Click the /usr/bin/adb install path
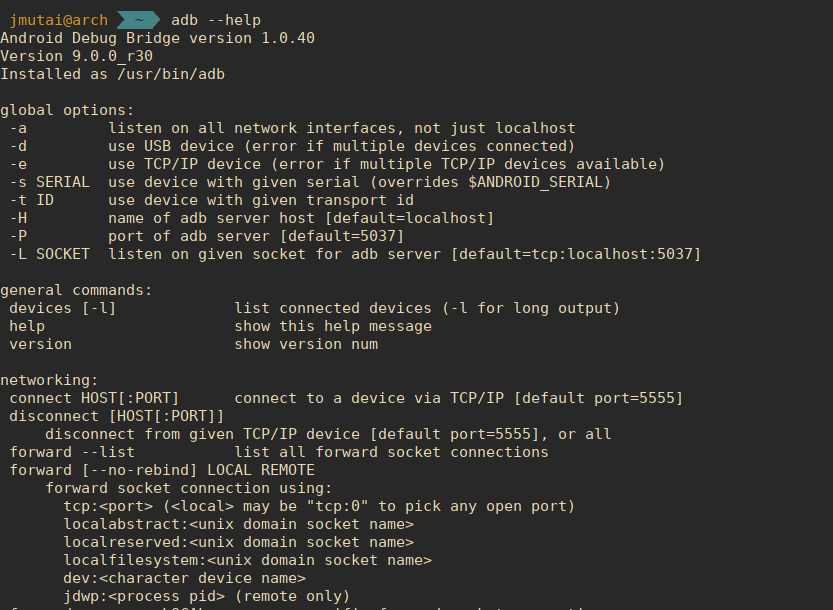The height and width of the screenshot is (610, 833). (171, 74)
